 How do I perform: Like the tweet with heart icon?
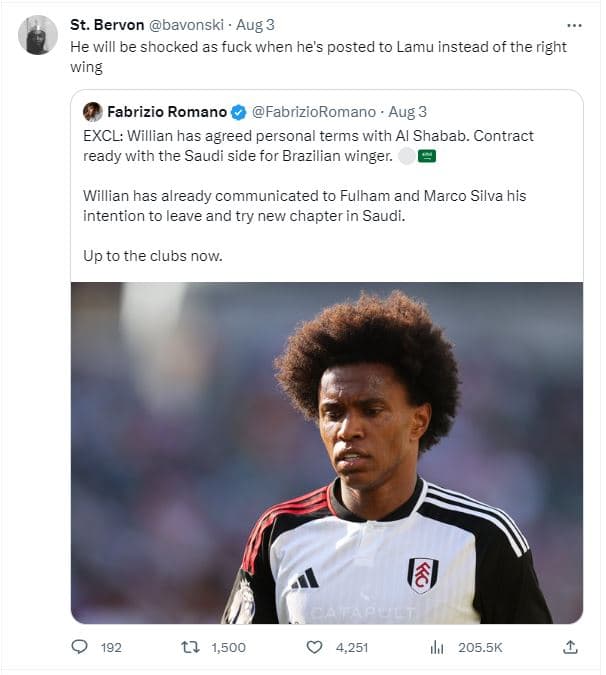[x=314, y=647]
